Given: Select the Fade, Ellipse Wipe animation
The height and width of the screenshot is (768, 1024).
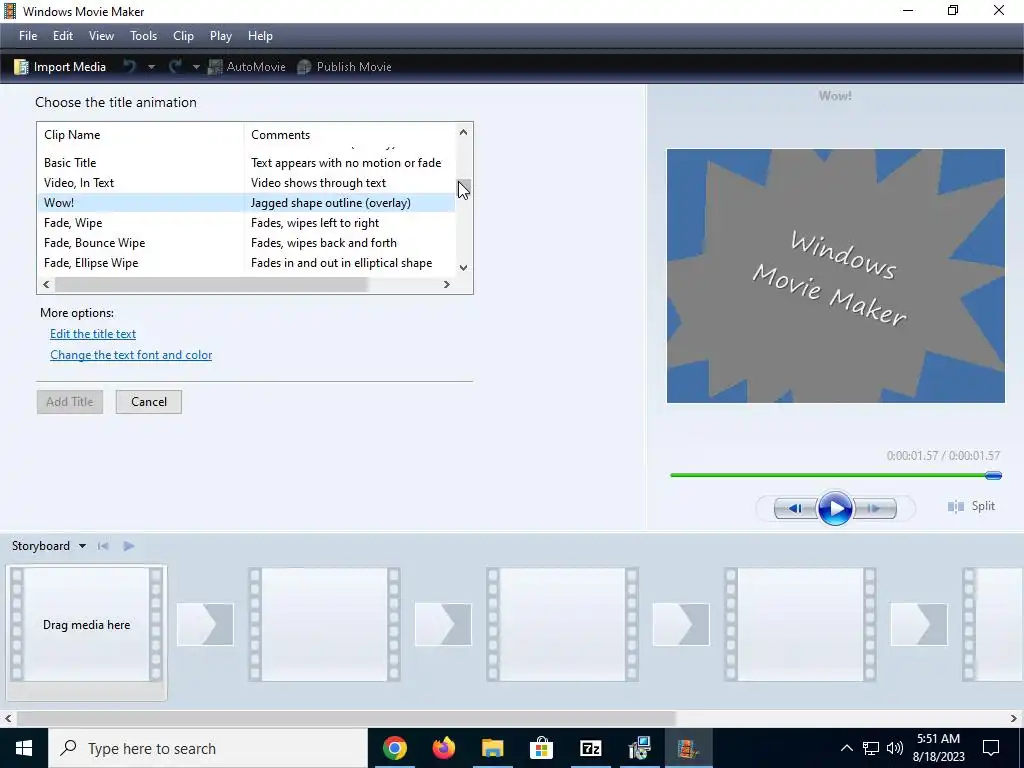Looking at the screenshot, I should pyautogui.click(x=246, y=263).
